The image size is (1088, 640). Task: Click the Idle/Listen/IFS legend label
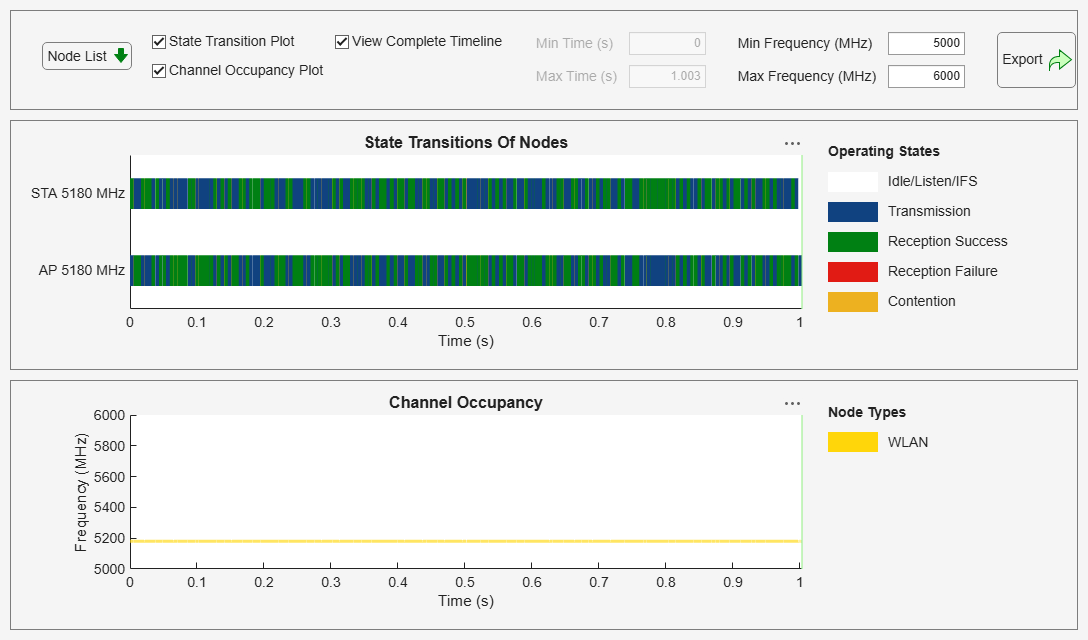point(933,182)
